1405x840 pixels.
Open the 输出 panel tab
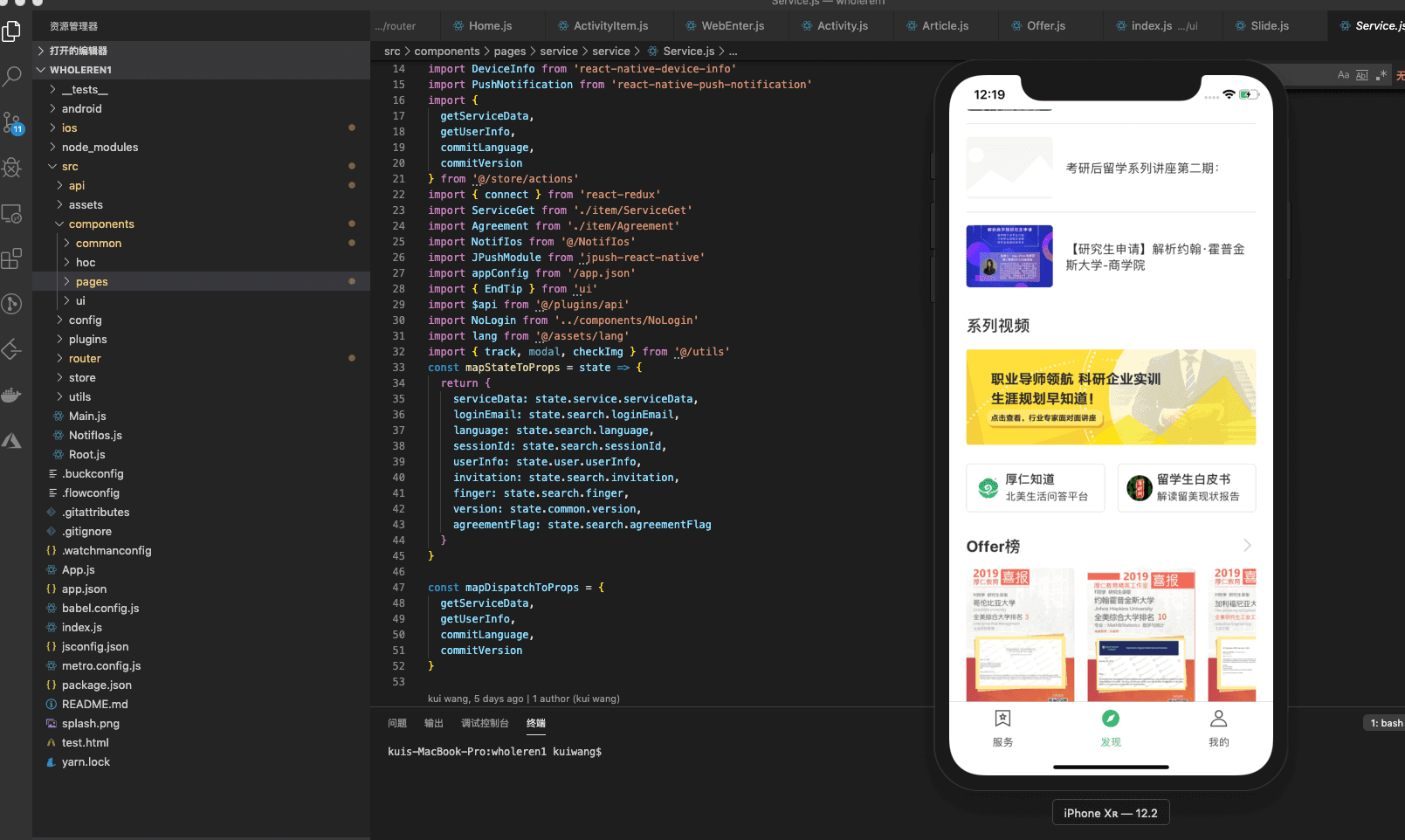(x=434, y=723)
